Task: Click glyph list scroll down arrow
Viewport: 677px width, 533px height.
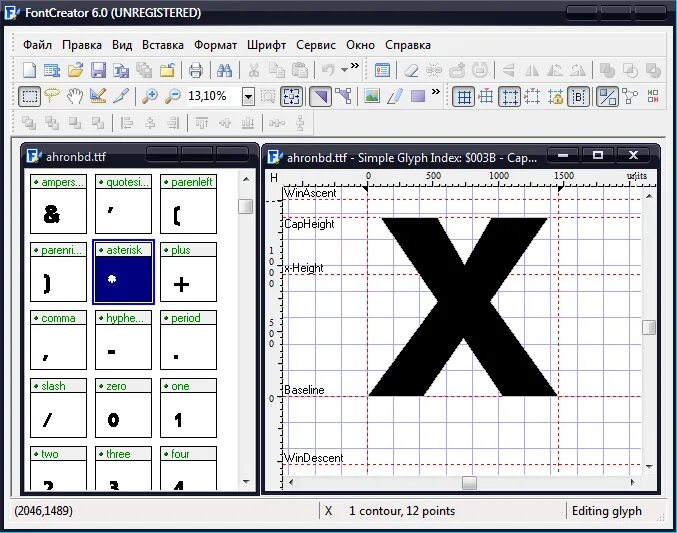Action: pos(246,481)
